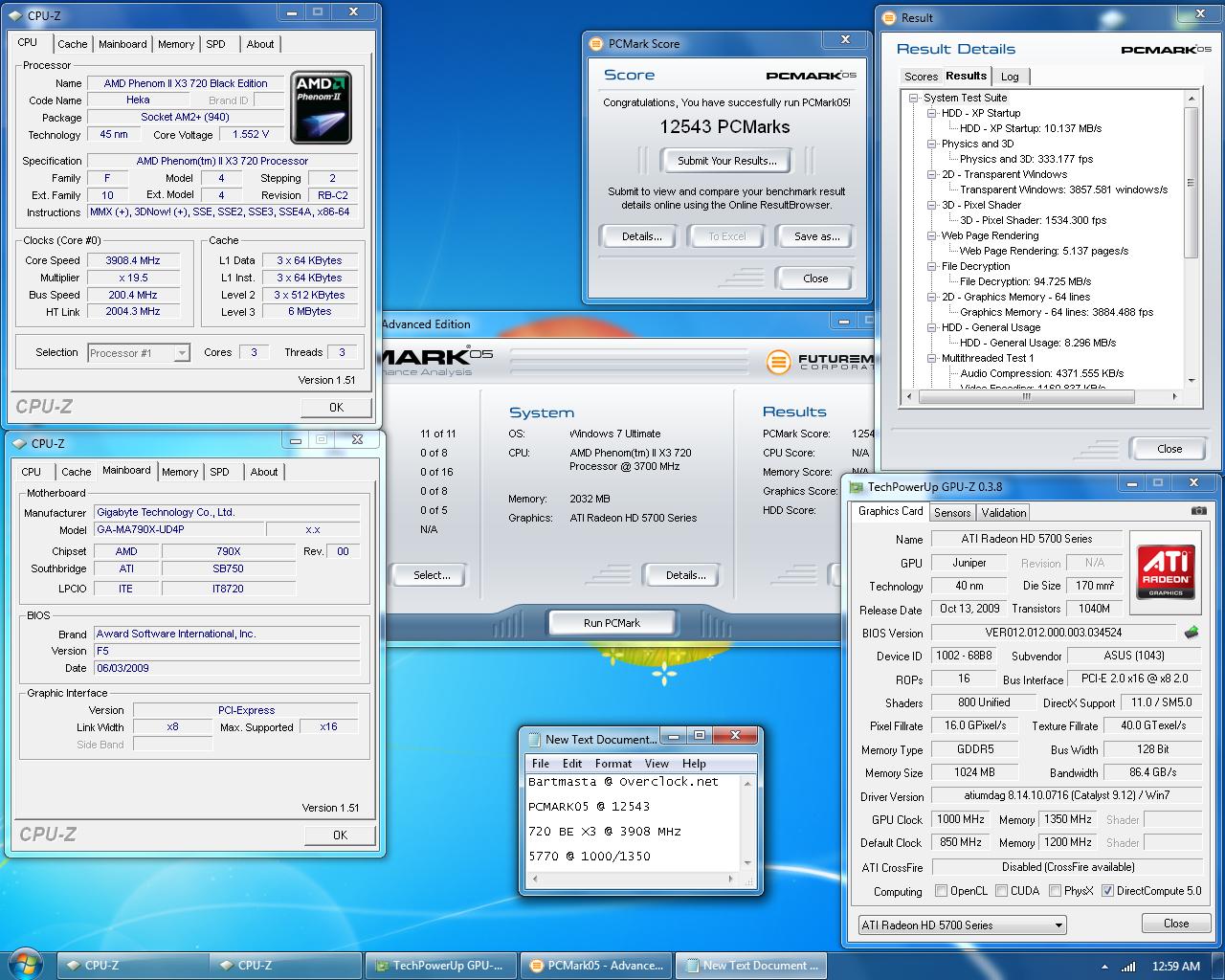Screen dimensions: 1225x980
Task: Click Core Speed value 3908.4 MHz
Action: 133,260
